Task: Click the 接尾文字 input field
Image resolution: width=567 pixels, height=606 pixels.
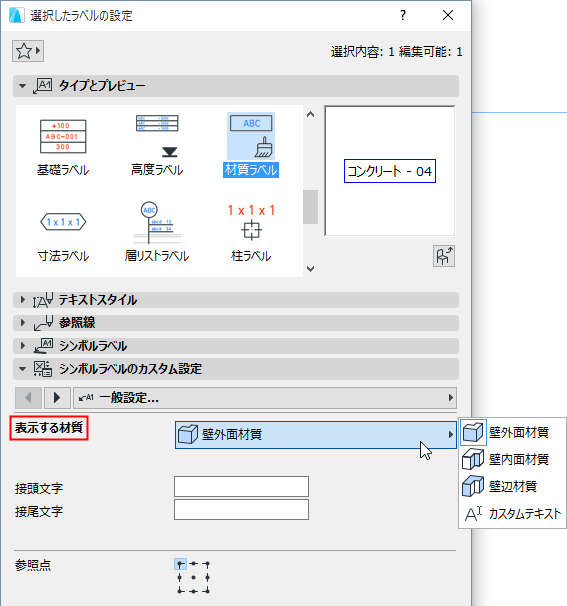Action: point(241,510)
